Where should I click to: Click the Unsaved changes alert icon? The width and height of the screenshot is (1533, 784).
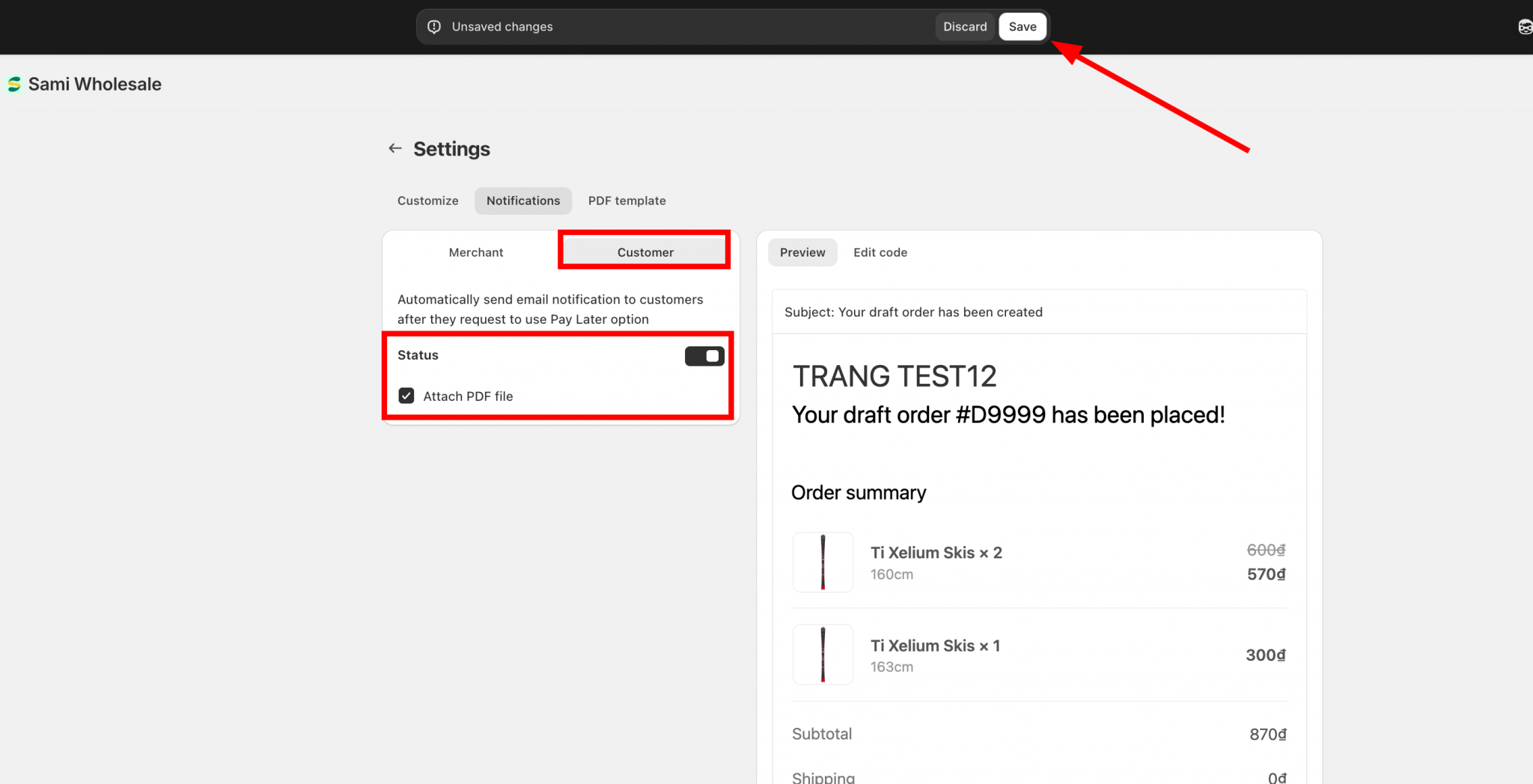point(434,27)
